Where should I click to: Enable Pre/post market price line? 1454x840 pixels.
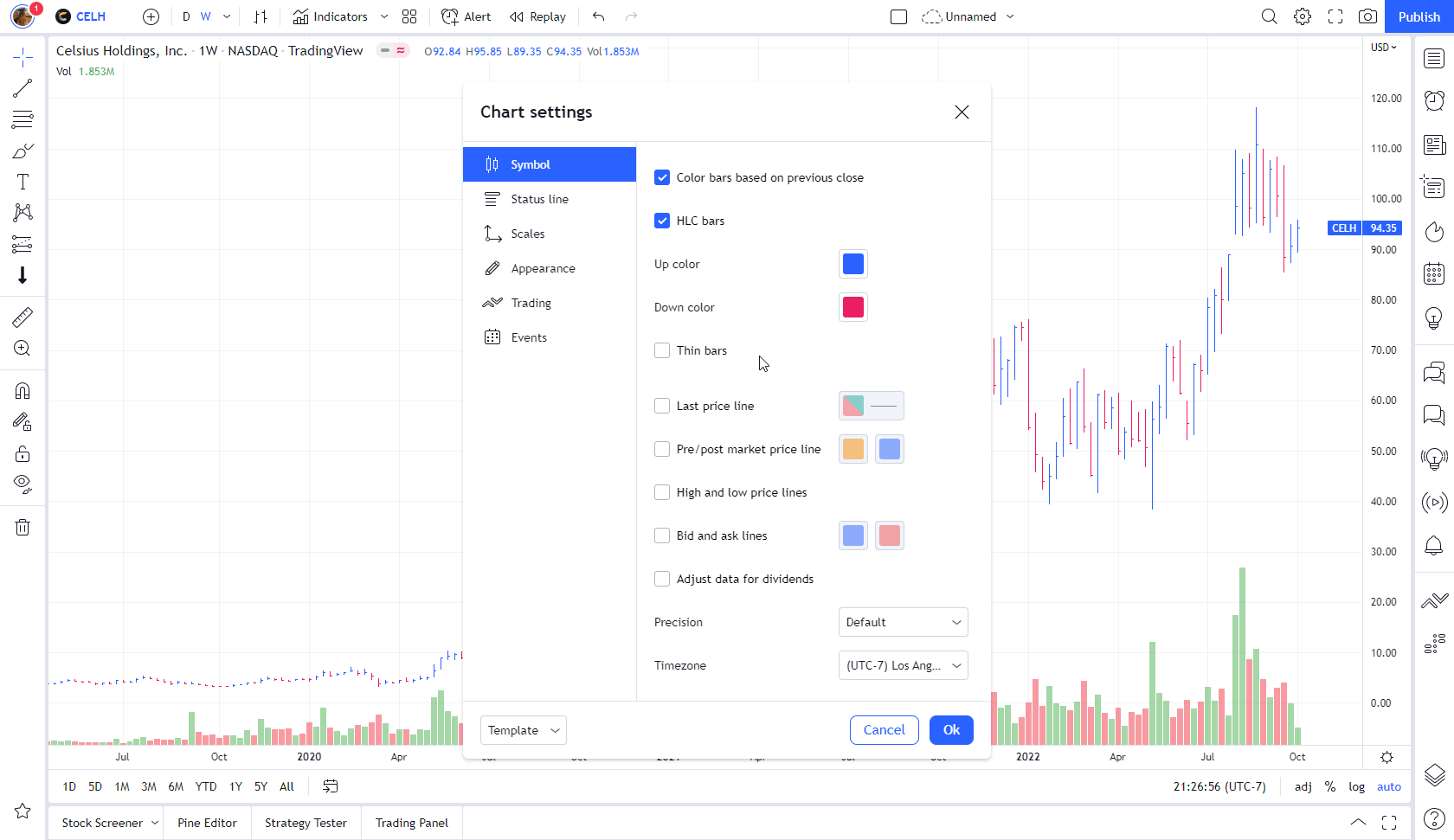coord(662,449)
